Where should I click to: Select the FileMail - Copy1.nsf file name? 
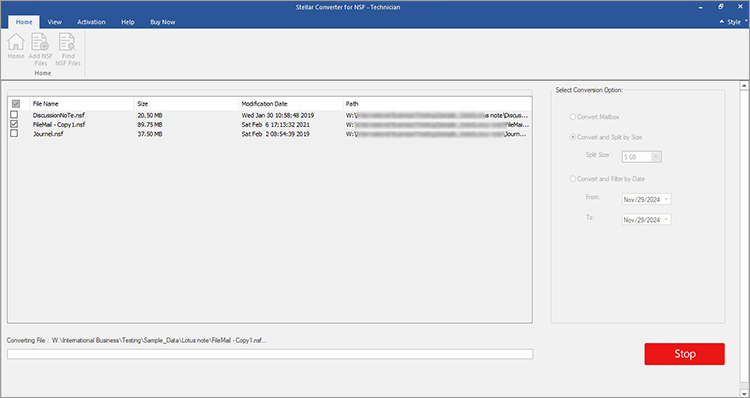coord(59,125)
